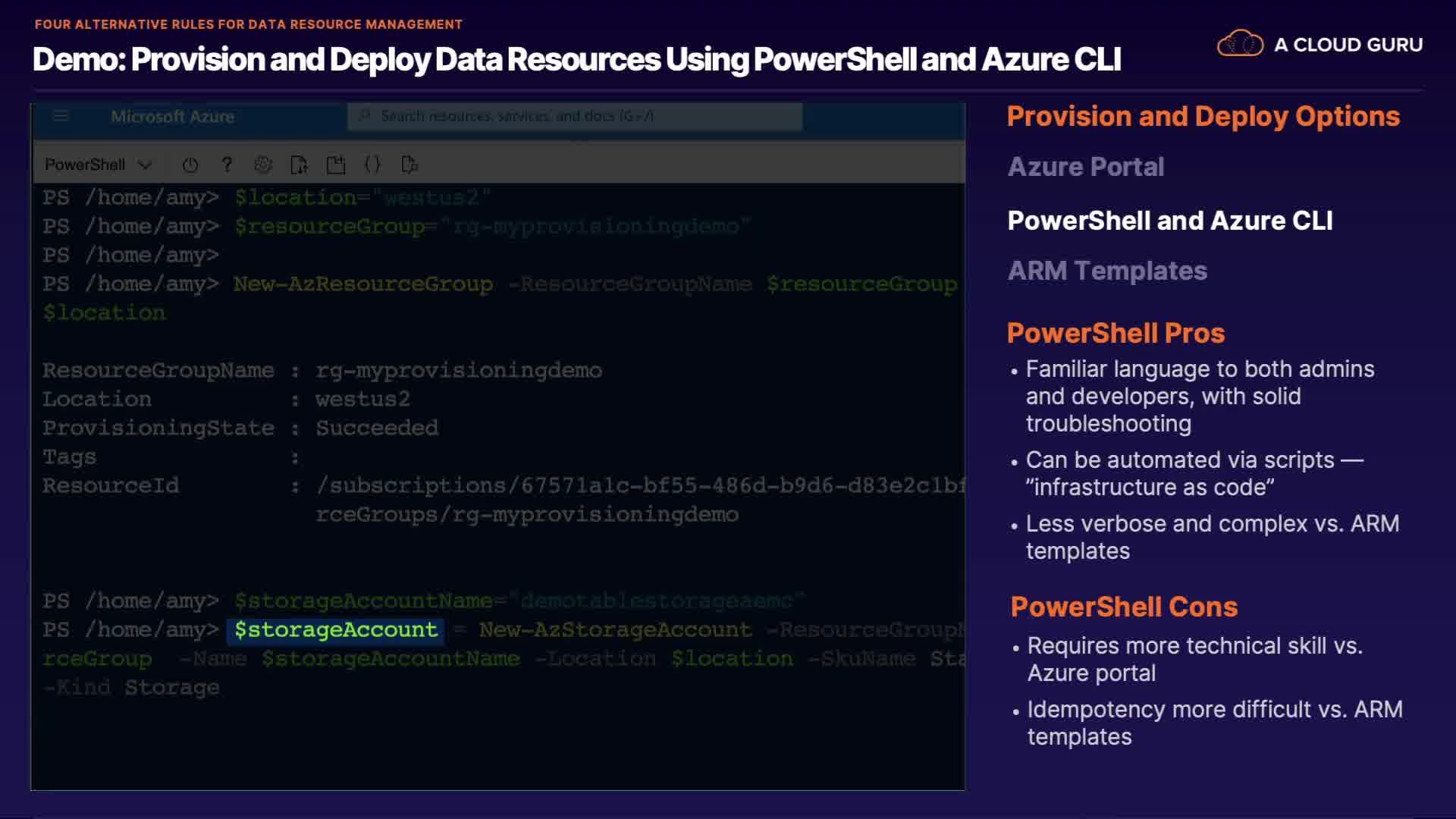Open Cloud Shell help question mark

point(227,165)
